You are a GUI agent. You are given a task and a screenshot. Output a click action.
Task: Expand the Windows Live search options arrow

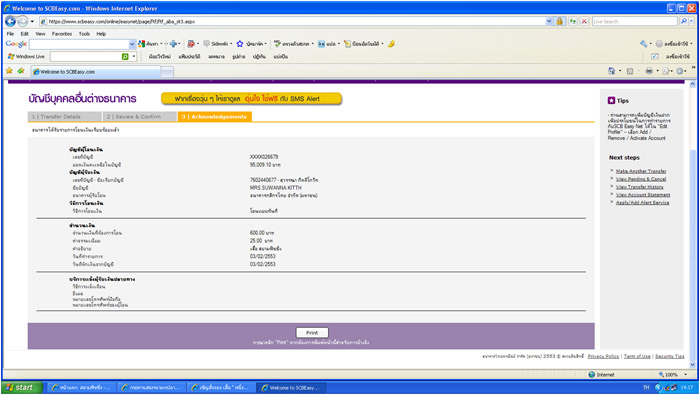(133, 57)
